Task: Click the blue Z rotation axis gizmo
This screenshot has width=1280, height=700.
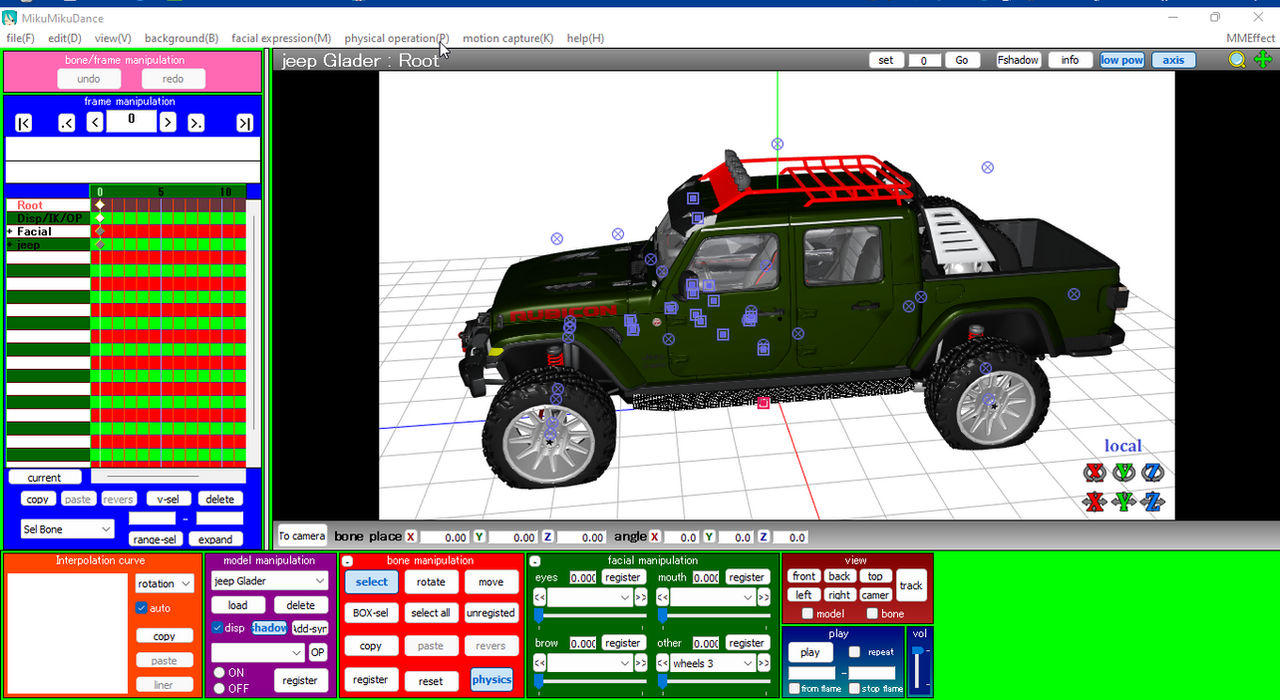Action: point(1153,472)
